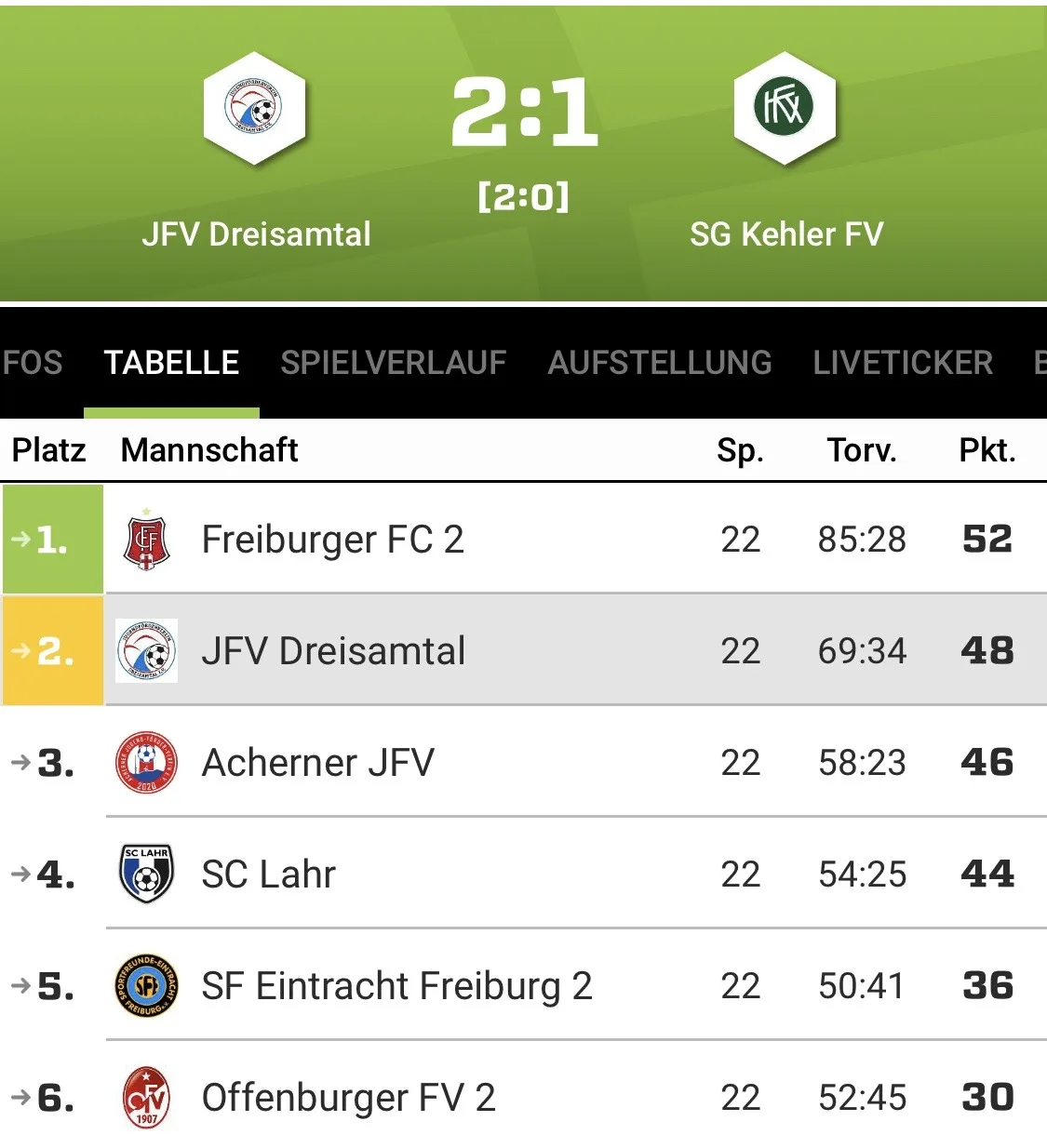Image resolution: width=1047 pixels, height=1148 pixels.
Task: Open the LIVETICKER tab
Action: click(x=903, y=363)
